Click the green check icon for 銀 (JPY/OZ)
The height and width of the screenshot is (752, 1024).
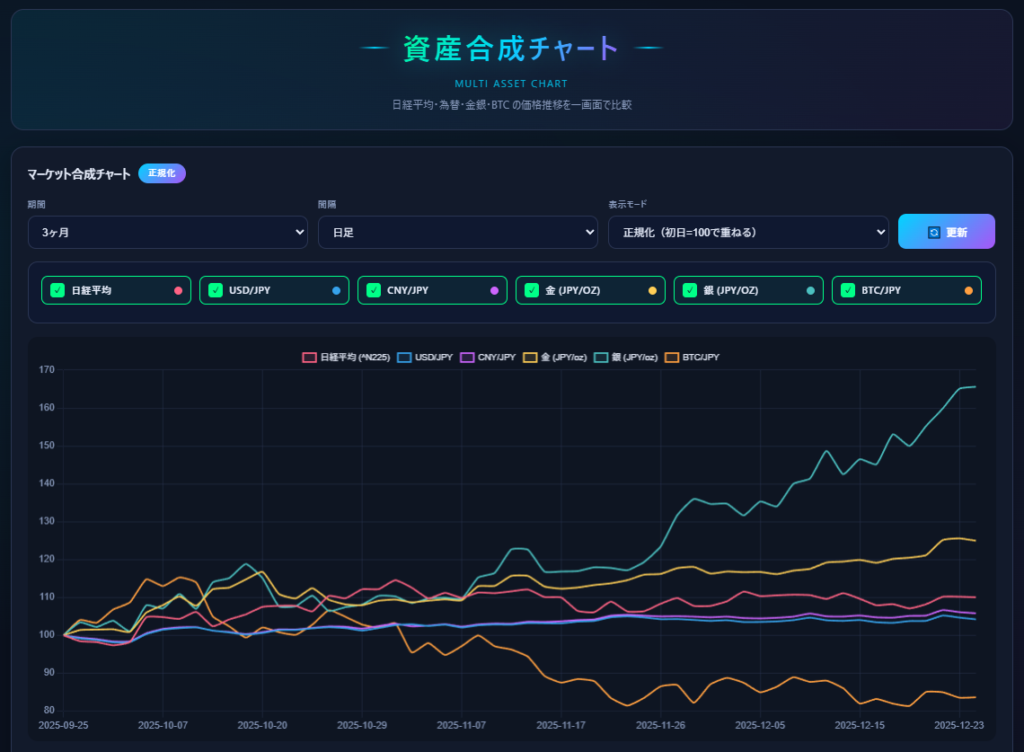click(x=690, y=291)
